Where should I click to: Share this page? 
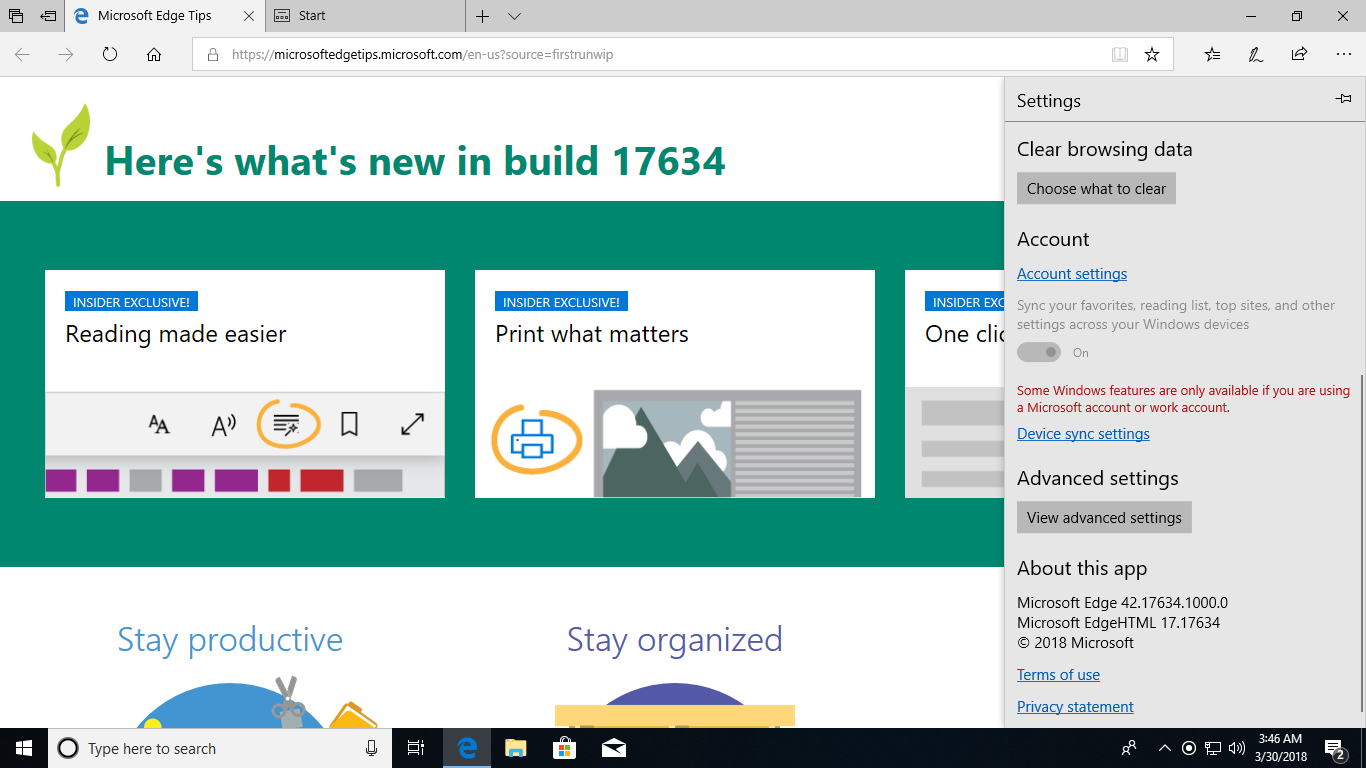[1299, 55]
